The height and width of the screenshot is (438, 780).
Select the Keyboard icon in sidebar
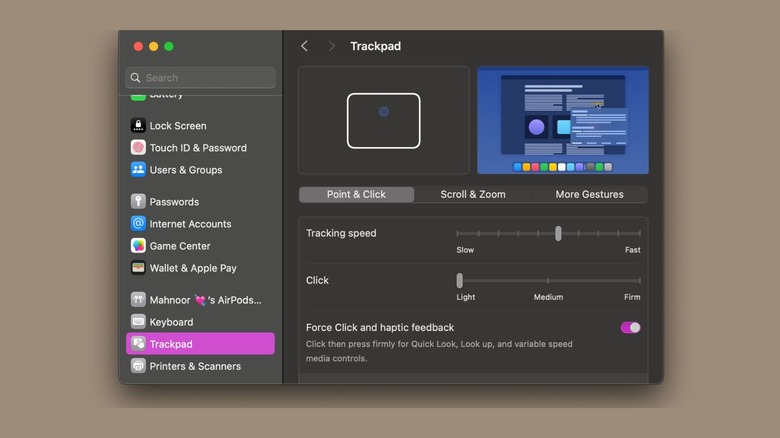(x=138, y=322)
